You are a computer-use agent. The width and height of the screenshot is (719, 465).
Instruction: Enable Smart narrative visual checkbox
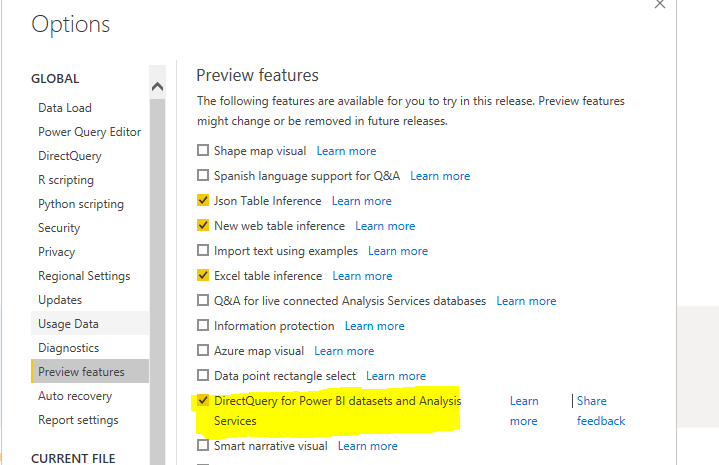(x=203, y=445)
